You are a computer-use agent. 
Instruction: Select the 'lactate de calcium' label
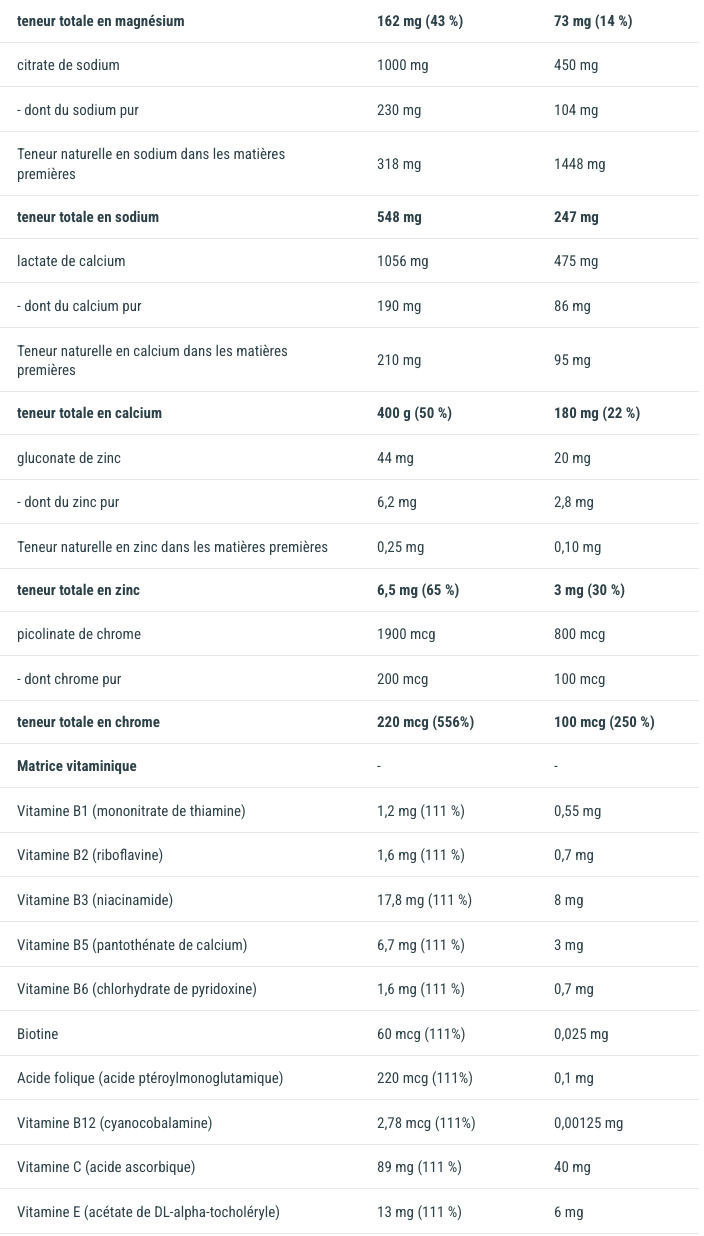71,261
